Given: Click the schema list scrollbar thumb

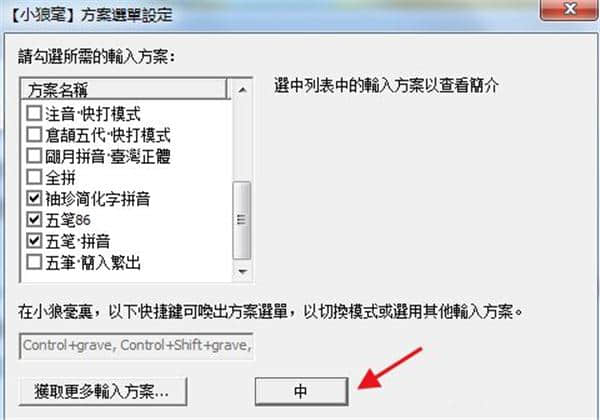Looking at the screenshot, I should point(242,220).
